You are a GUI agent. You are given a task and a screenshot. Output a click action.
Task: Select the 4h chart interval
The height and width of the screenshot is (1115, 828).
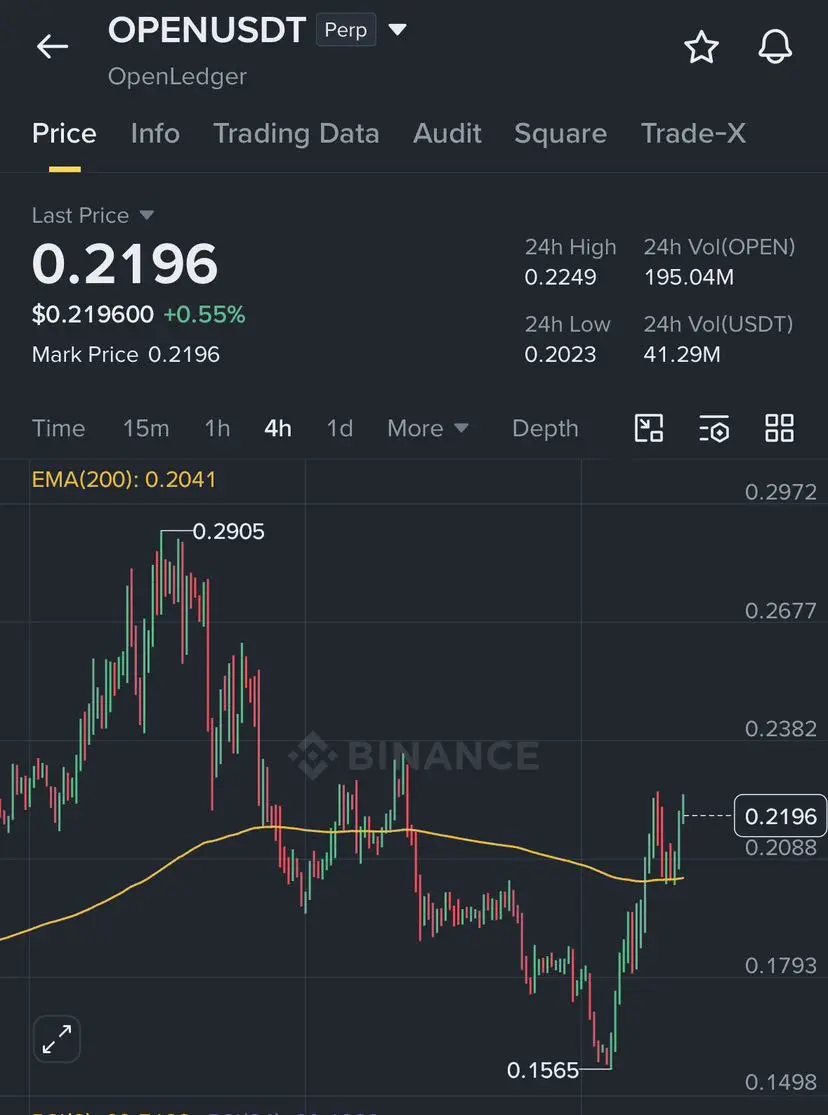coord(277,428)
